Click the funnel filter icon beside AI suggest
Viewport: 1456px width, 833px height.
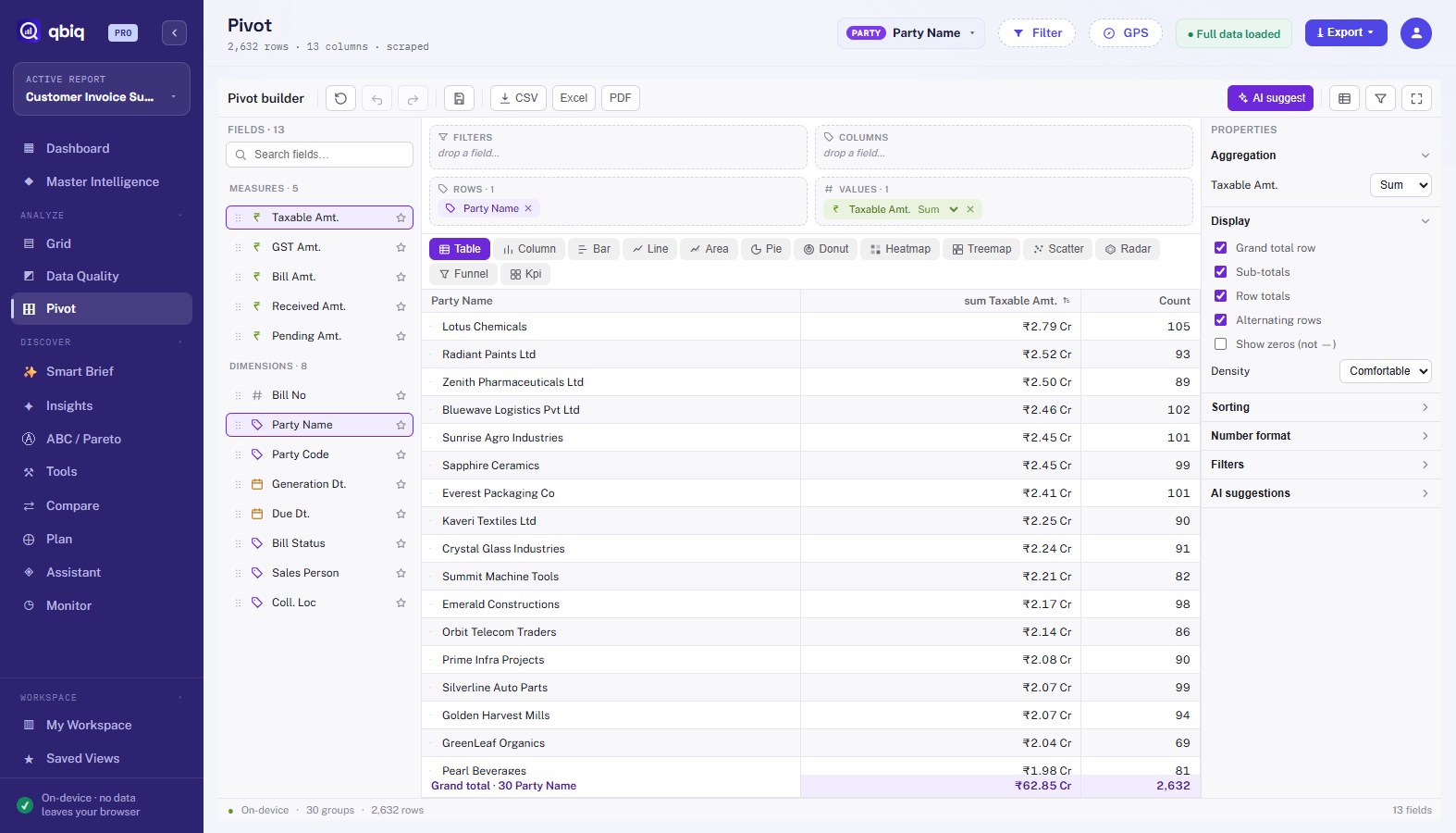1380,98
